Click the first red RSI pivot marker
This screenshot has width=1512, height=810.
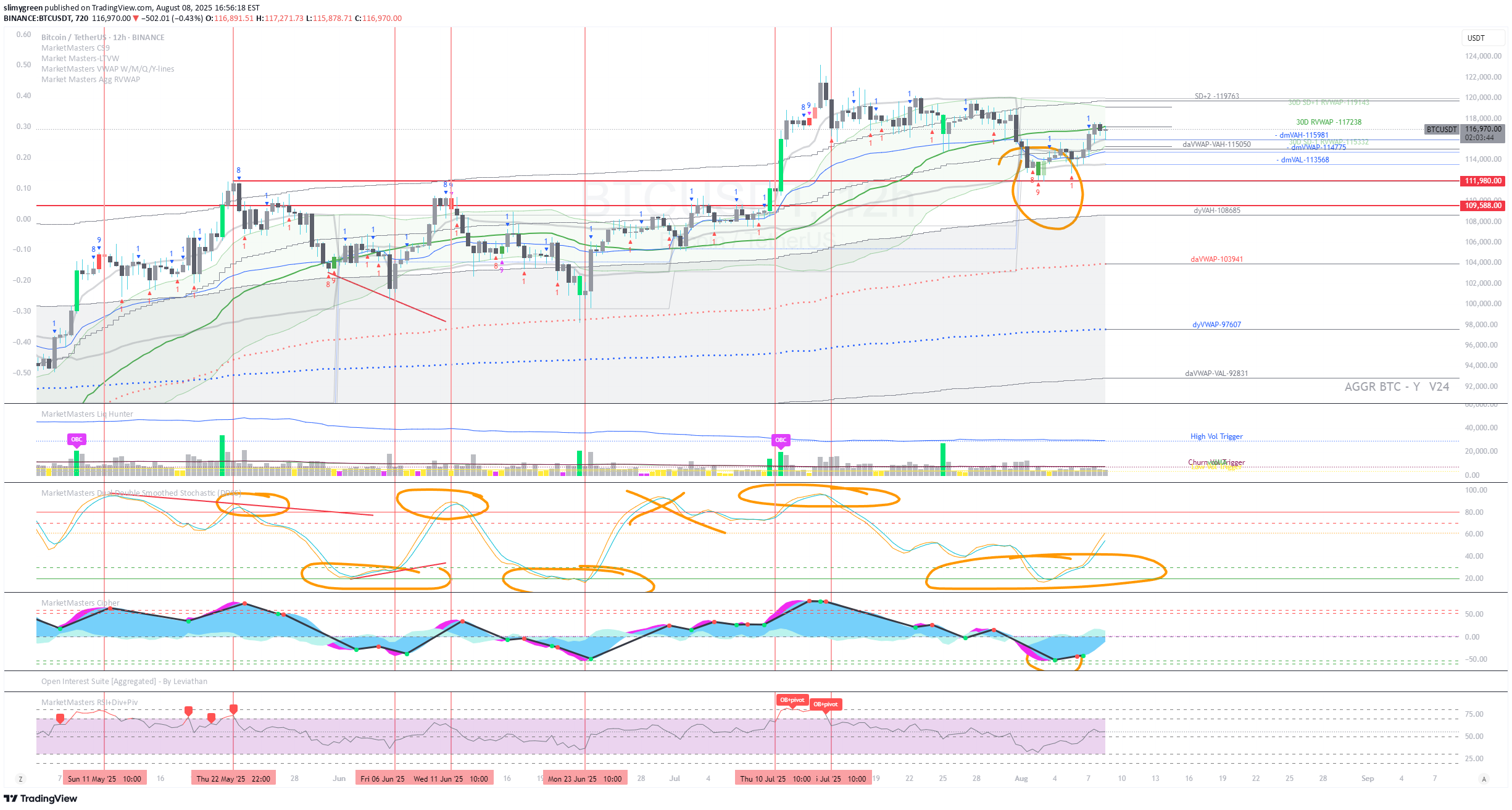(60, 718)
